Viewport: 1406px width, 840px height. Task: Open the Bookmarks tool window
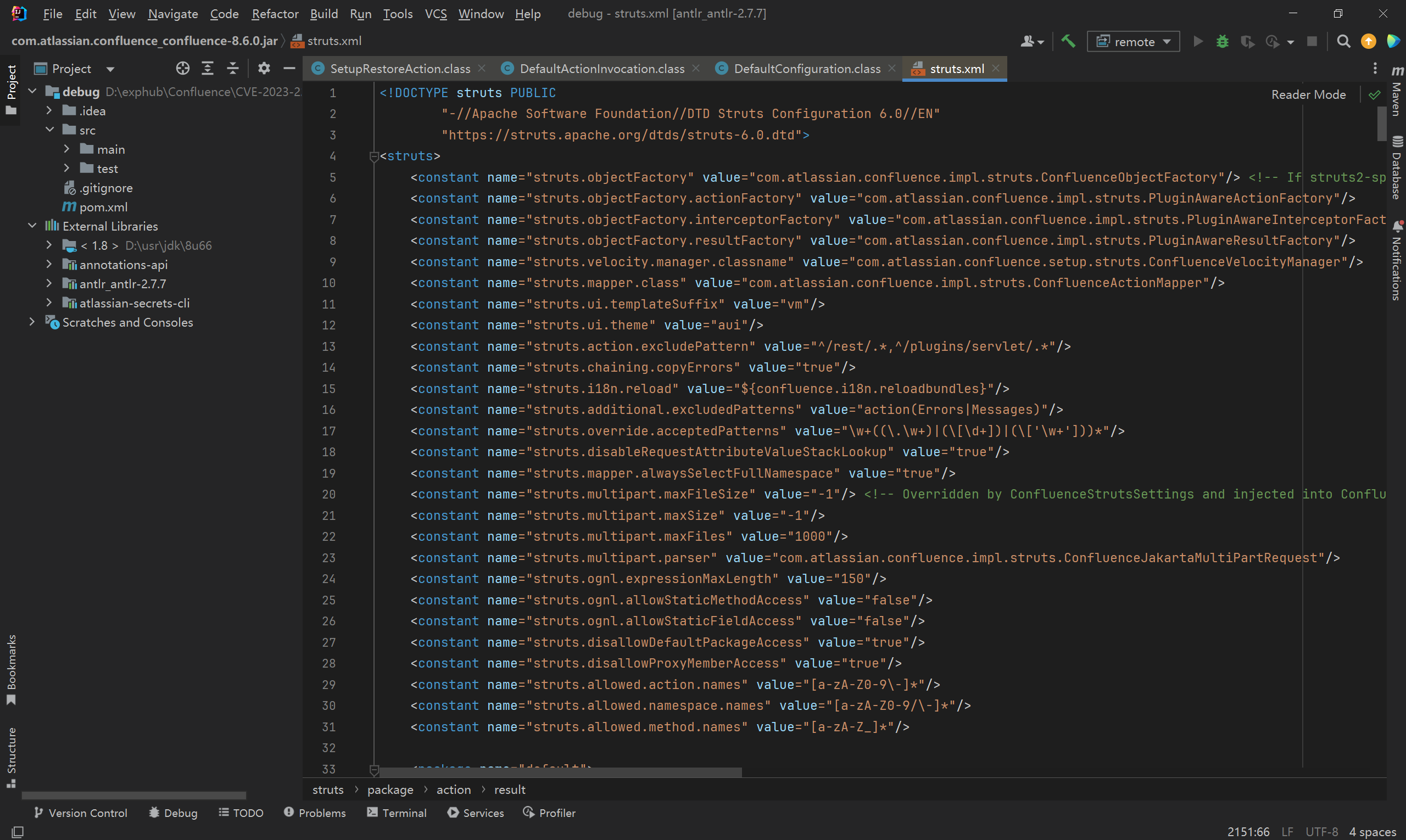coord(11,669)
